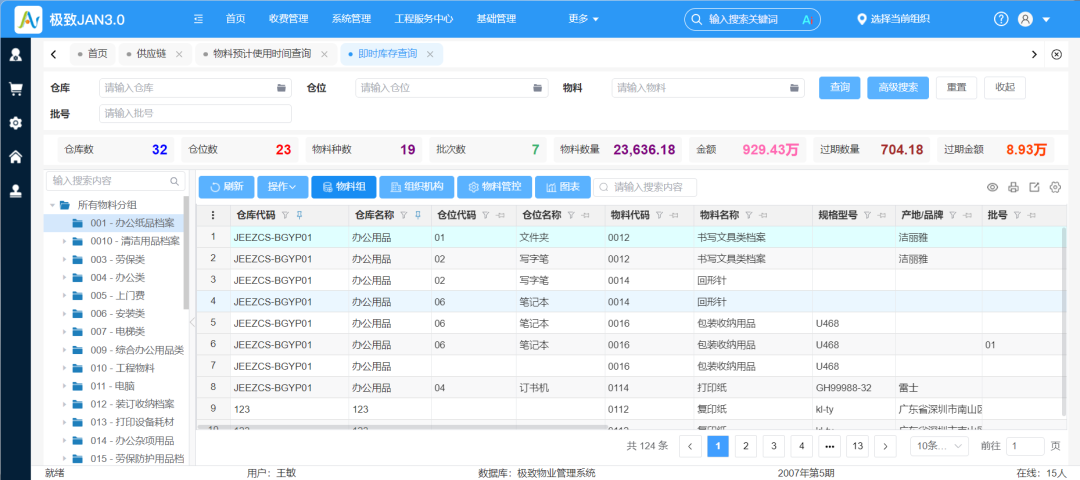Expand the 0010 - 清洁用品档案 node

point(63,241)
